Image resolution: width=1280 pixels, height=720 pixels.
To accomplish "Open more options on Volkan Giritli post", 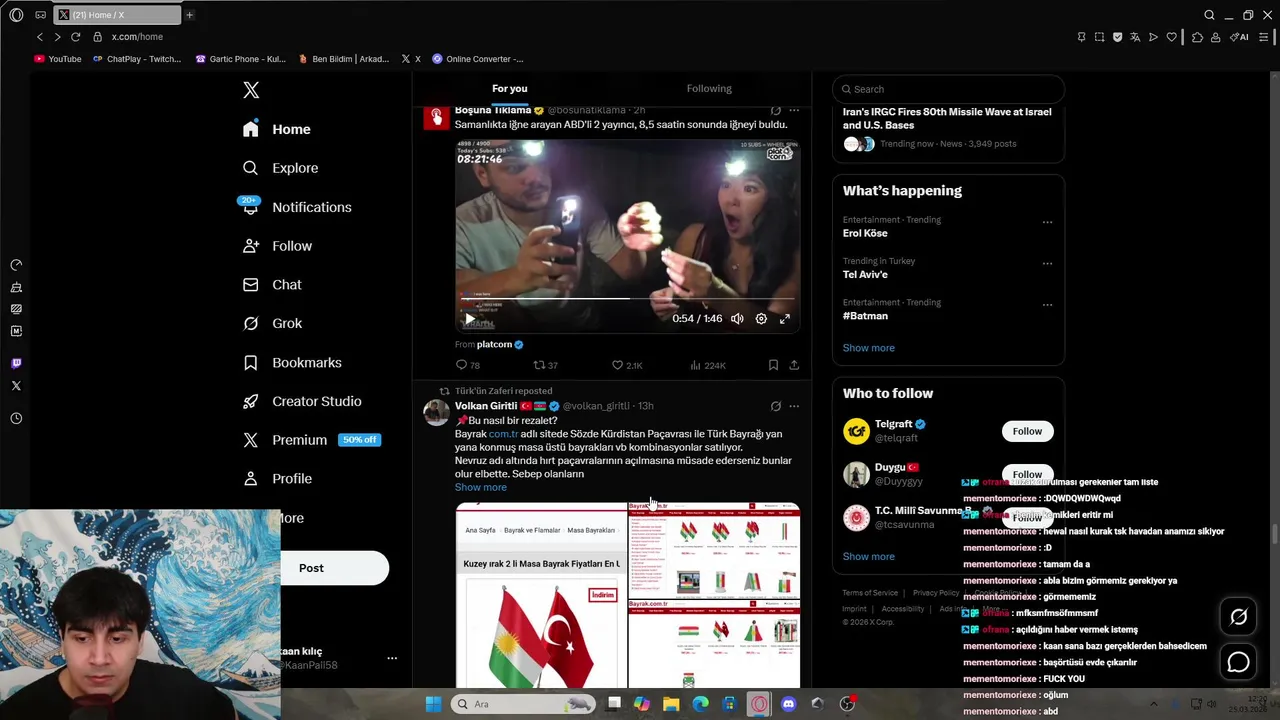I will [794, 406].
